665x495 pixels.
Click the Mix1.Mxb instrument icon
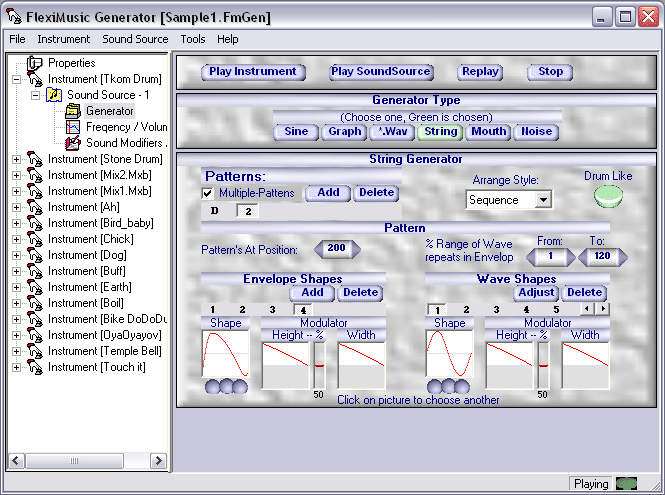click(35, 191)
